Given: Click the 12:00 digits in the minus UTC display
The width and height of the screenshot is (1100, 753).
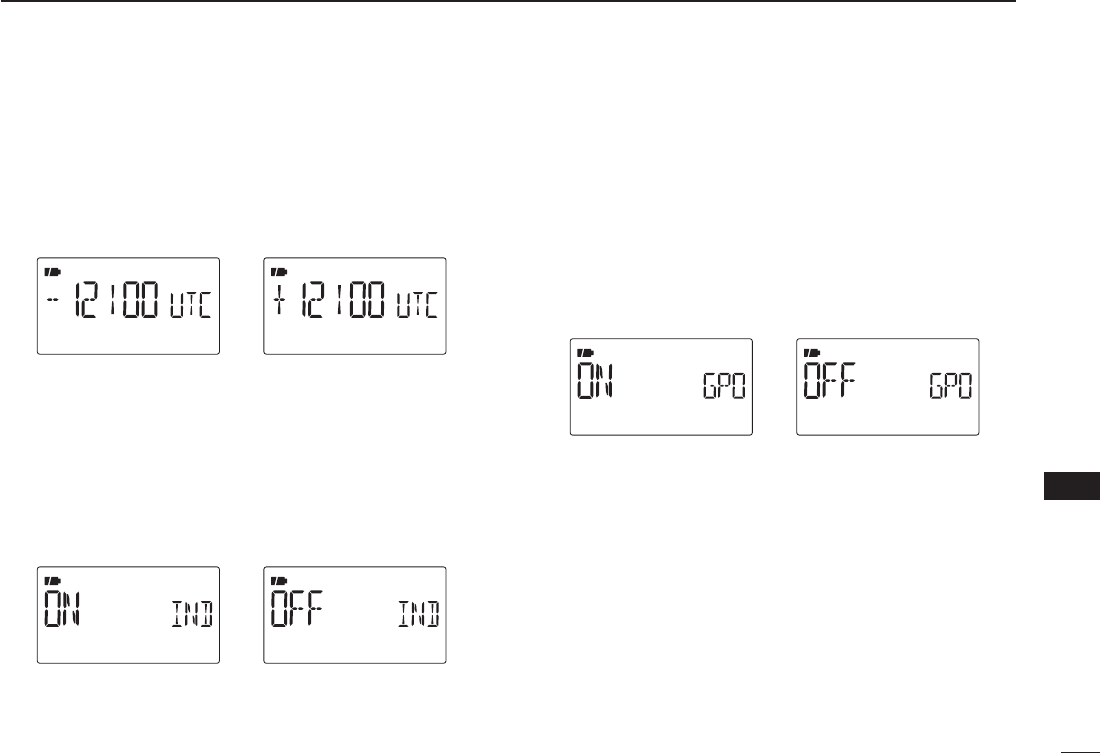Looking at the screenshot, I should coord(116,300).
